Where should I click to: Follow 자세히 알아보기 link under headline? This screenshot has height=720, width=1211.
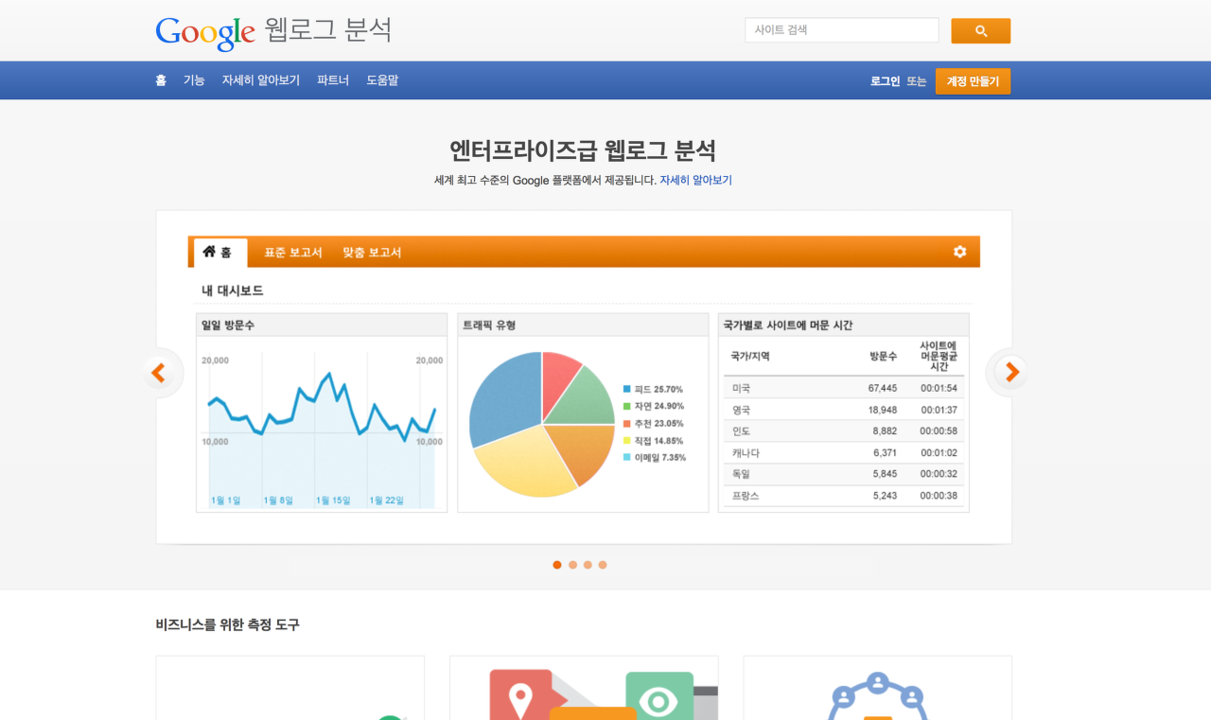(x=696, y=180)
